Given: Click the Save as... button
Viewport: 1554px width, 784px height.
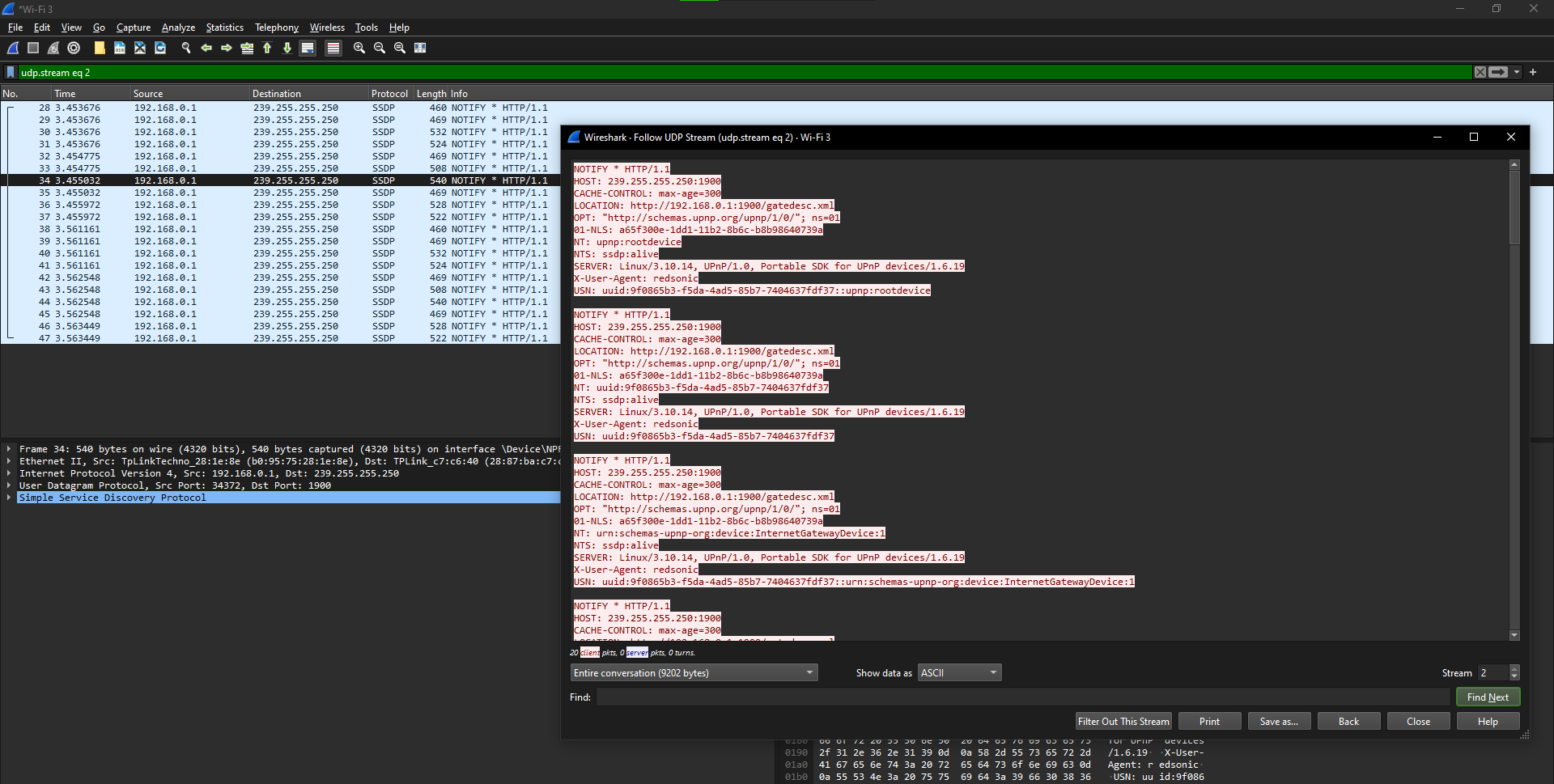Looking at the screenshot, I should click(1279, 722).
